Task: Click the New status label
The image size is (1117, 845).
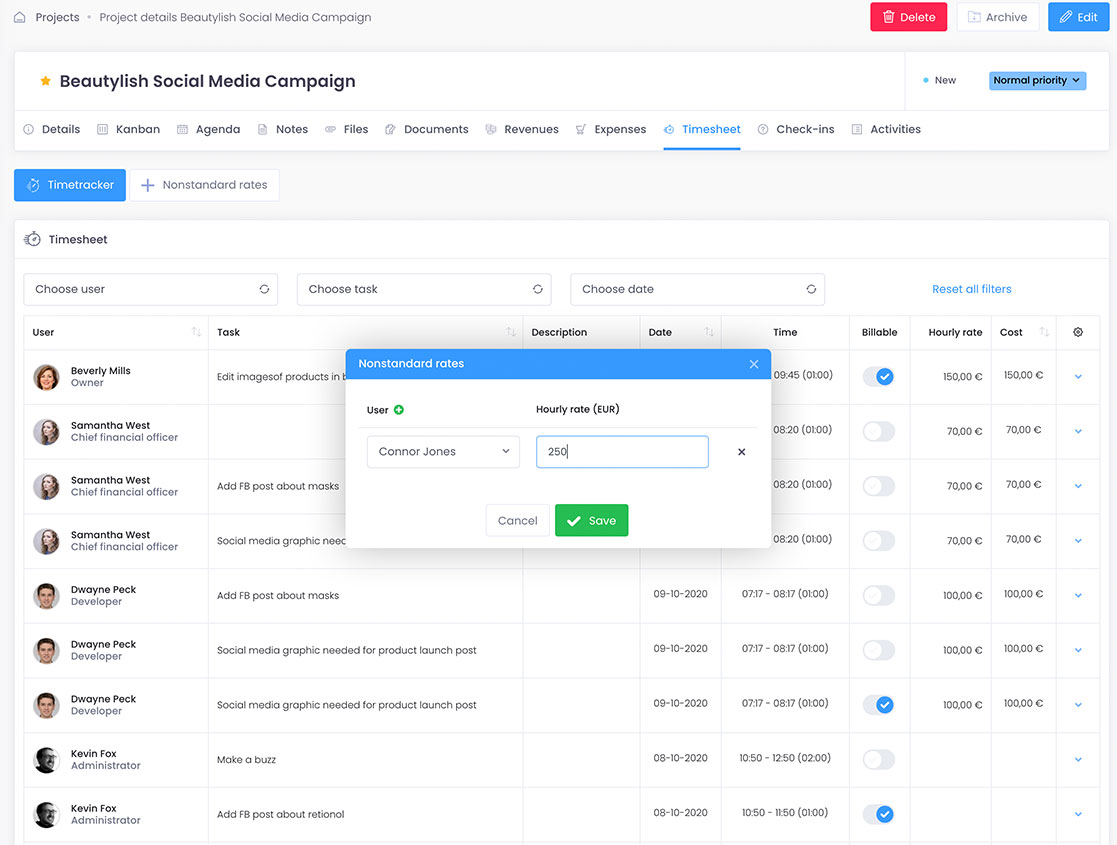Action: (945, 81)
